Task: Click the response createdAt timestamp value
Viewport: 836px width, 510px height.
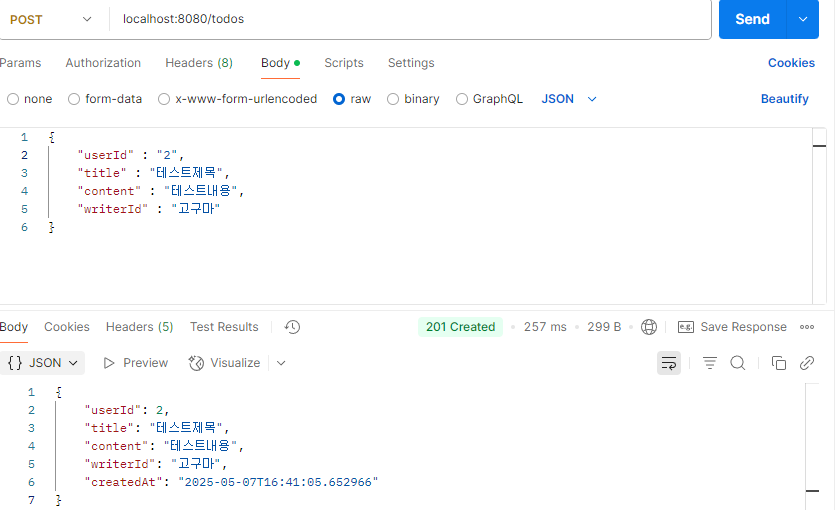Action: coord(278,482)
